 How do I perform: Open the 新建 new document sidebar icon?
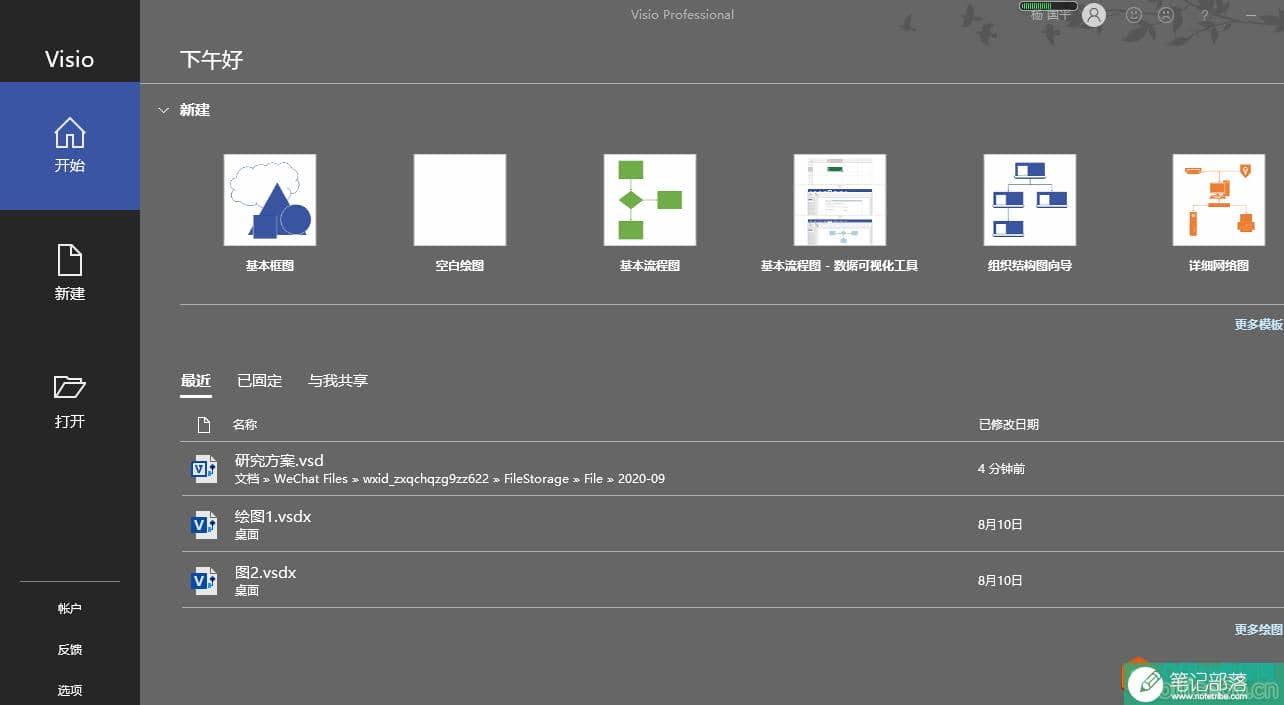[x=70, y=260]
